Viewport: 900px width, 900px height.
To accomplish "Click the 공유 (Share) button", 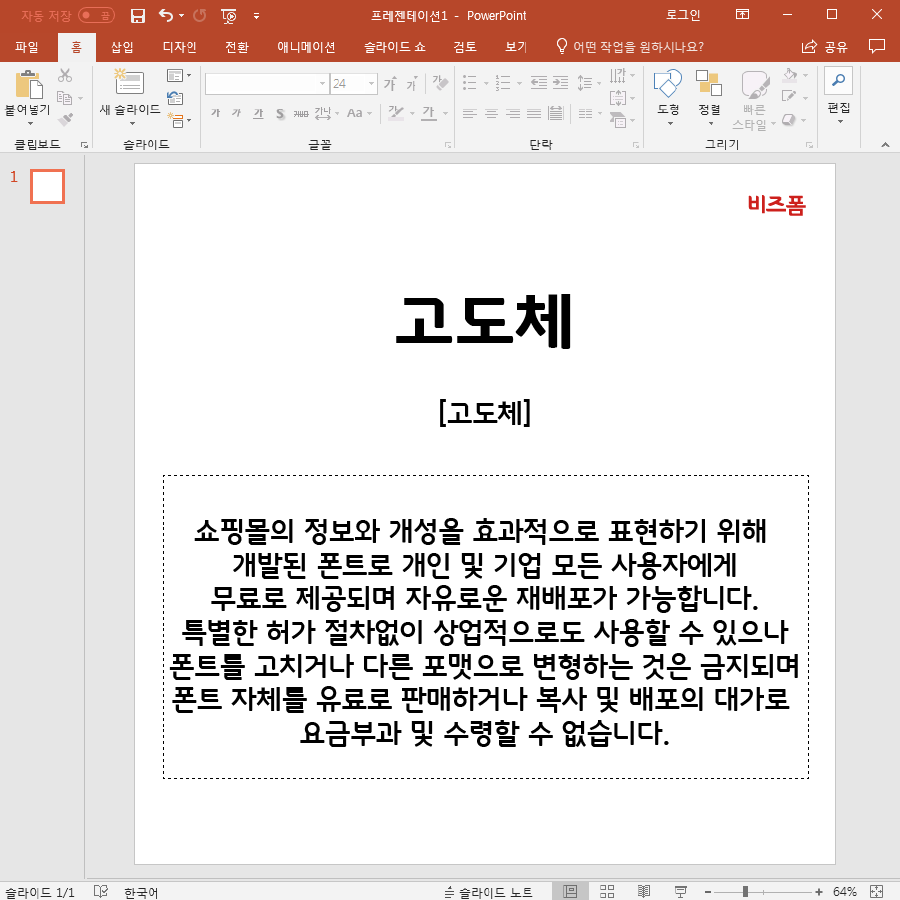I will tap(829, 46).
